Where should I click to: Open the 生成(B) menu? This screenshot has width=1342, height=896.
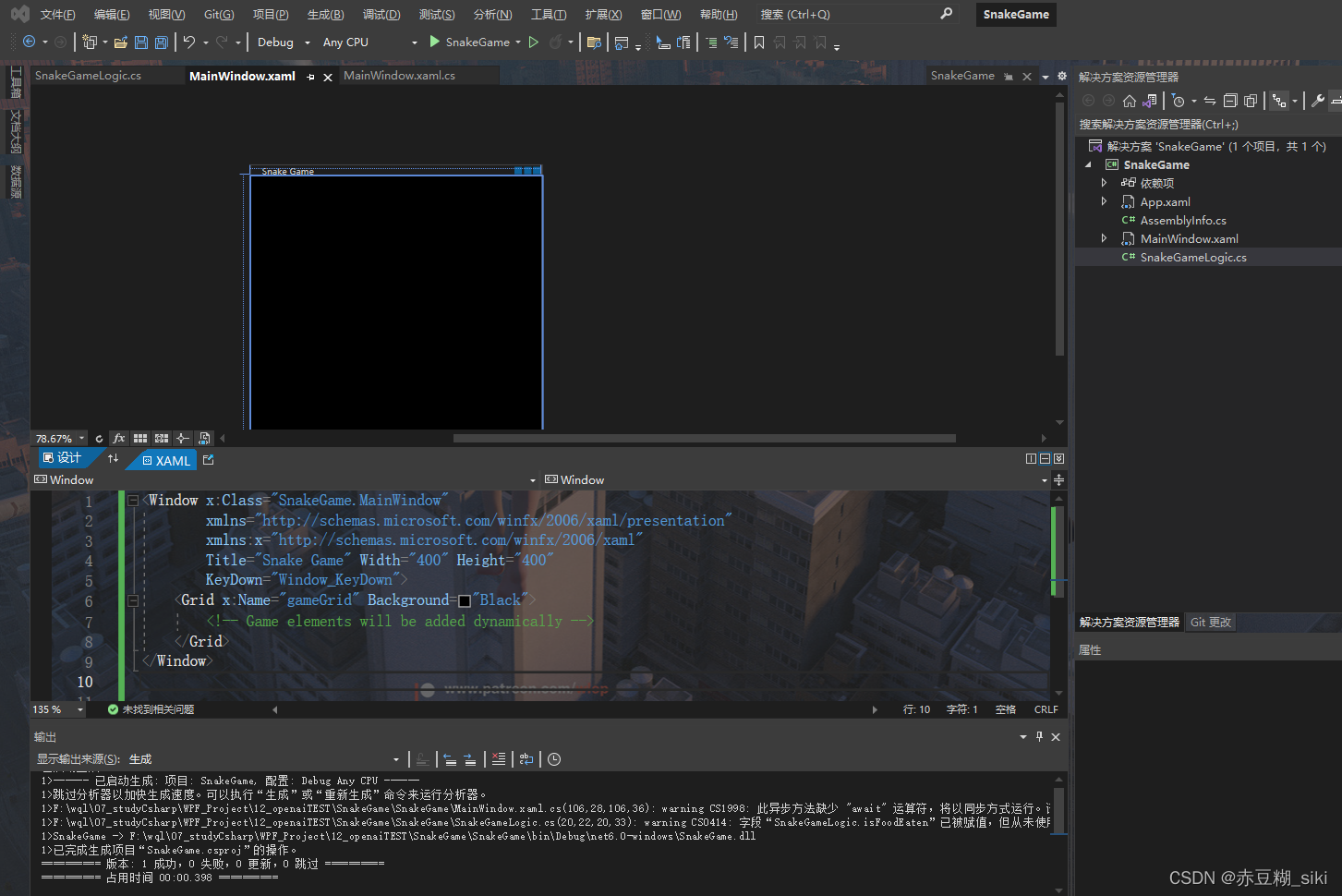coord(325,15)
